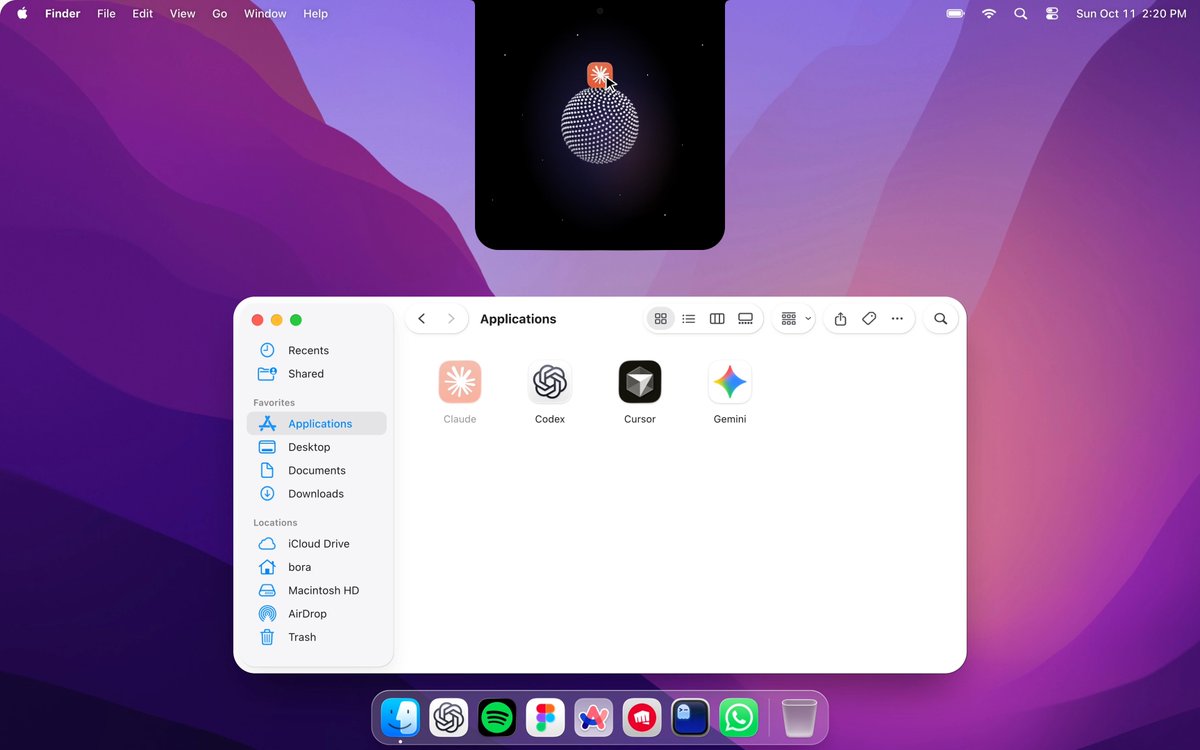Open the Edit Tags toolbar menu
Image resolution: width=1200 pixels, height=750 pixels.
click(869, 319)
